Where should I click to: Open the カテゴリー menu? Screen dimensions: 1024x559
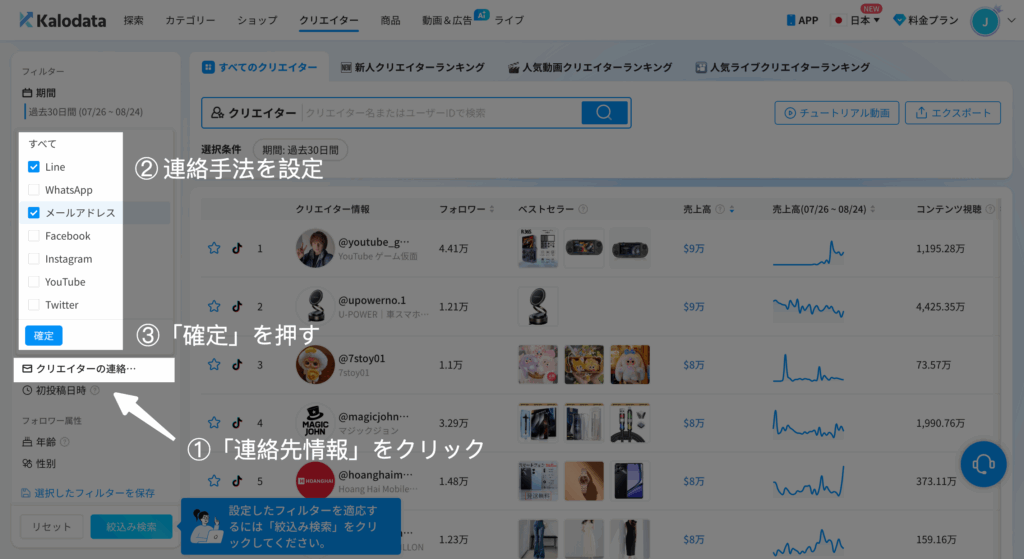click(x=190, y=20)
